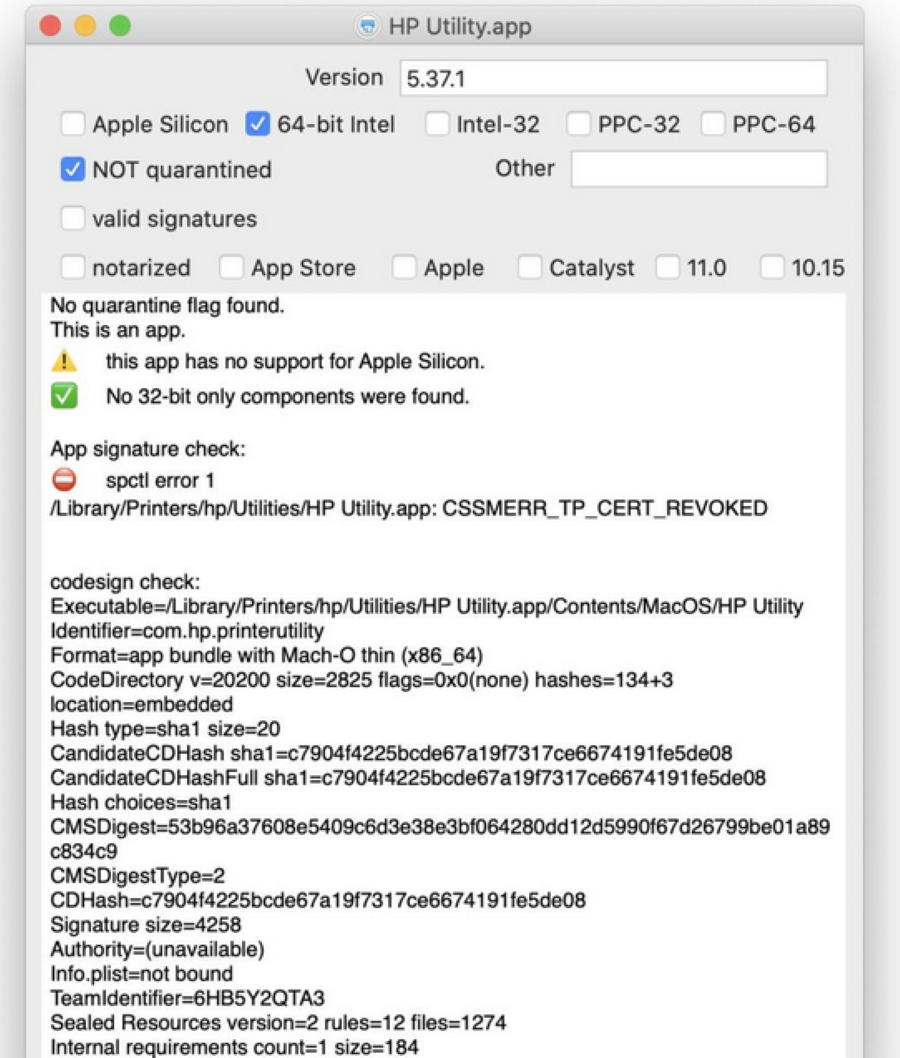Tick the valid signatures checkbox
The height and width of the screenshot is (1058, 900).
(x=73, y=219)
